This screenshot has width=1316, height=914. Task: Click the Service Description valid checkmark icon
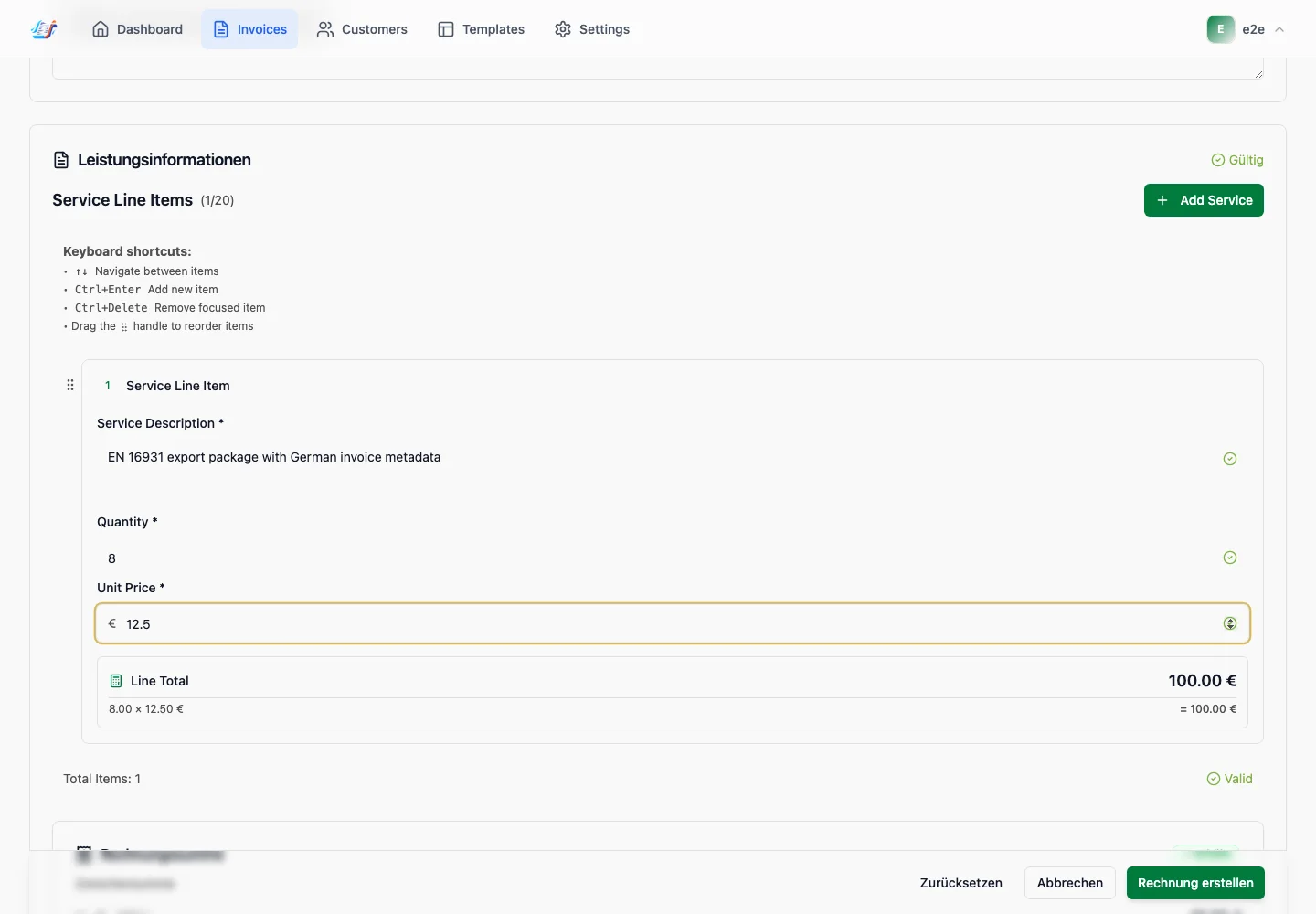click(1230, 459)
